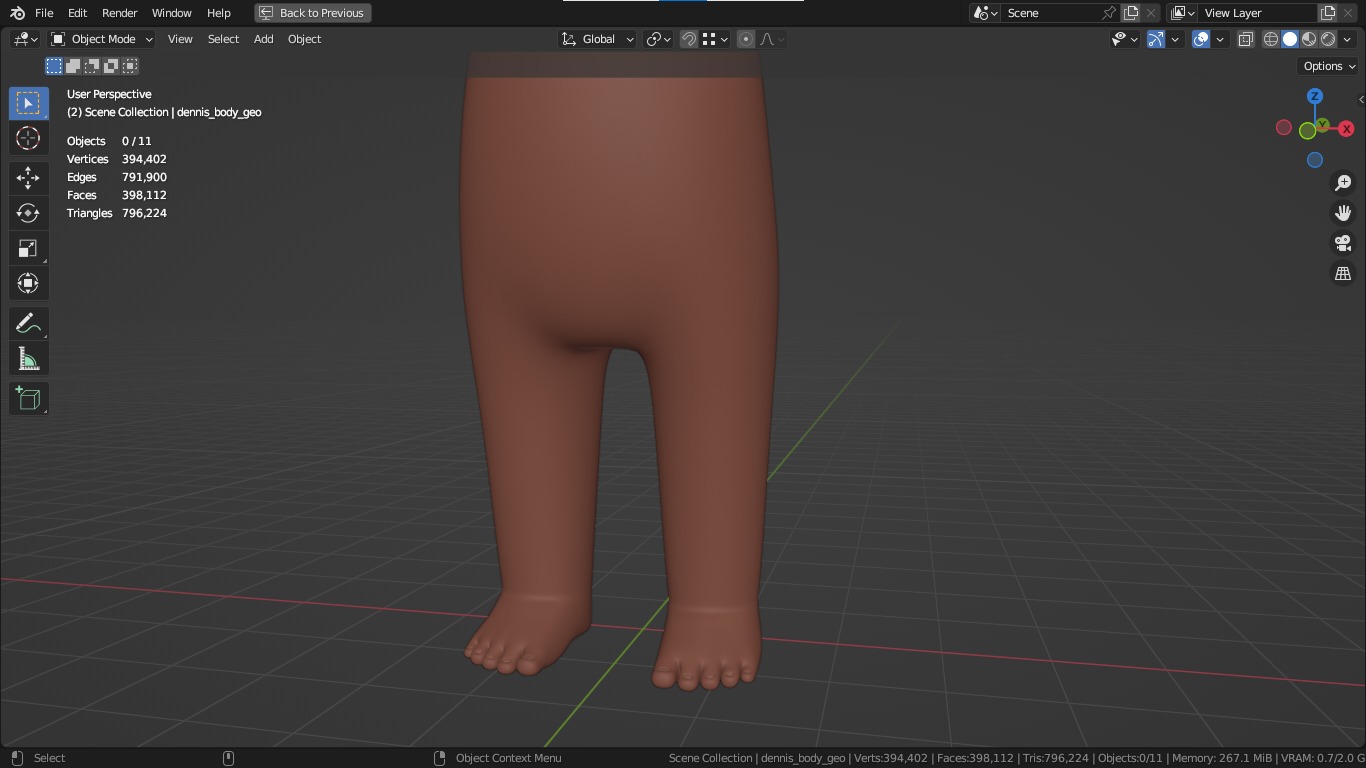Select the Add Cube tool
1366x768 pixels.
(x=28, y=399)
